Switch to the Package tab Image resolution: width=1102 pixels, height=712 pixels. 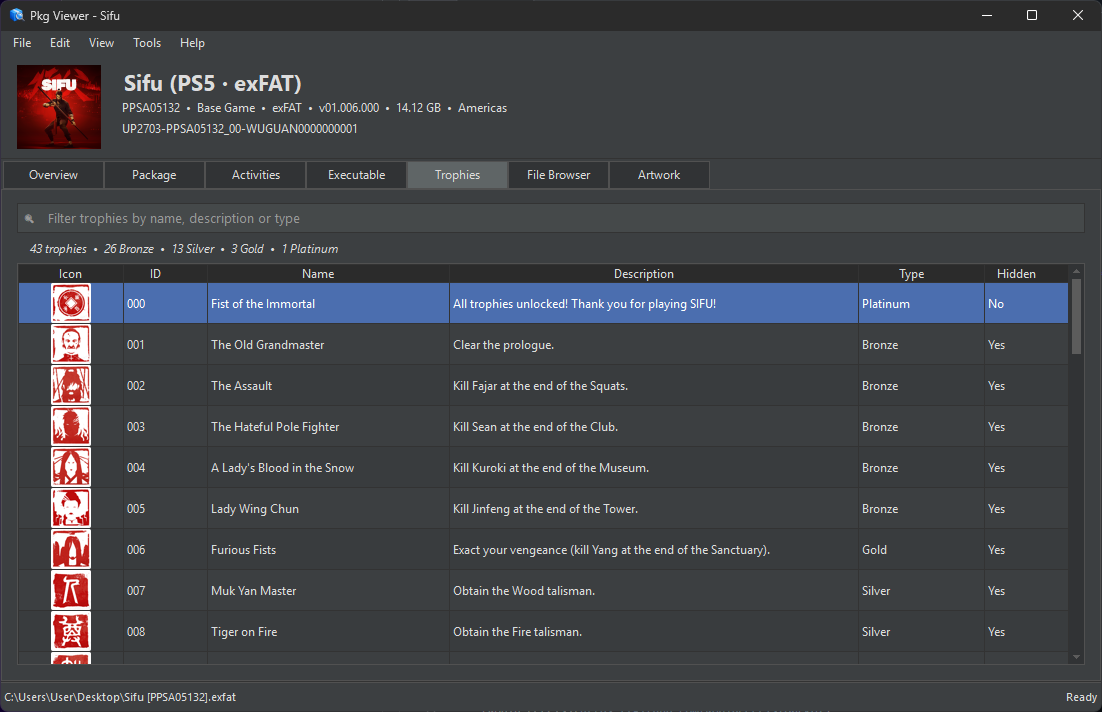tap(154, 175)
